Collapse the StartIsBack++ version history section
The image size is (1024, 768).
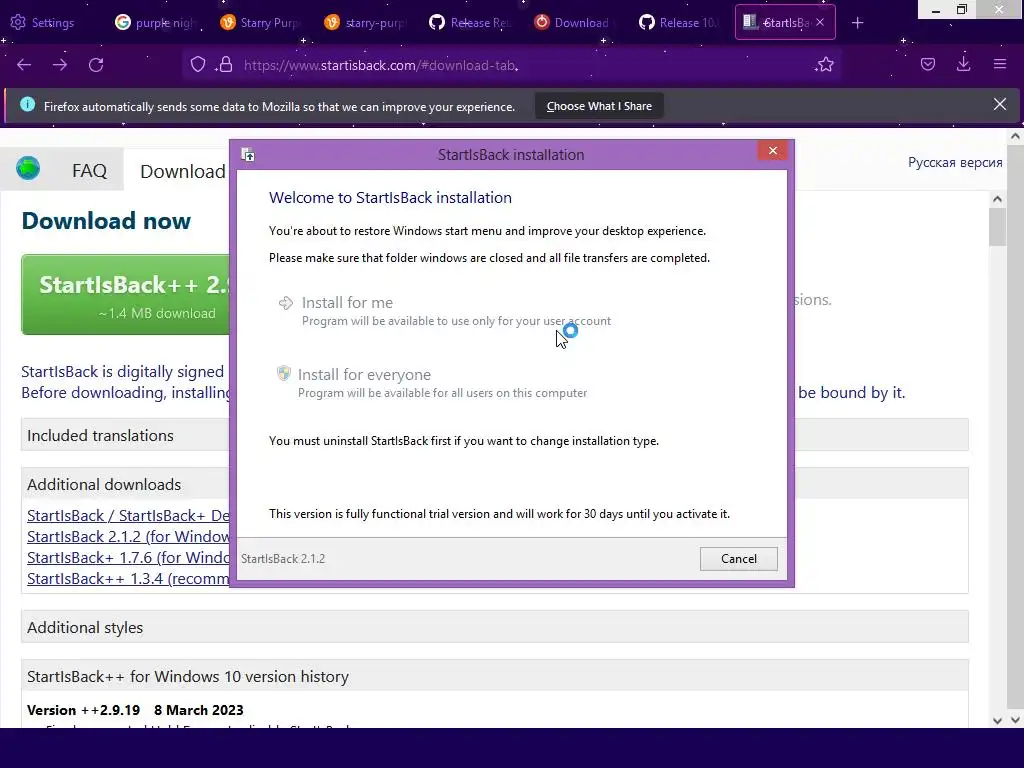pyautogui.click(x=494, y=676)
